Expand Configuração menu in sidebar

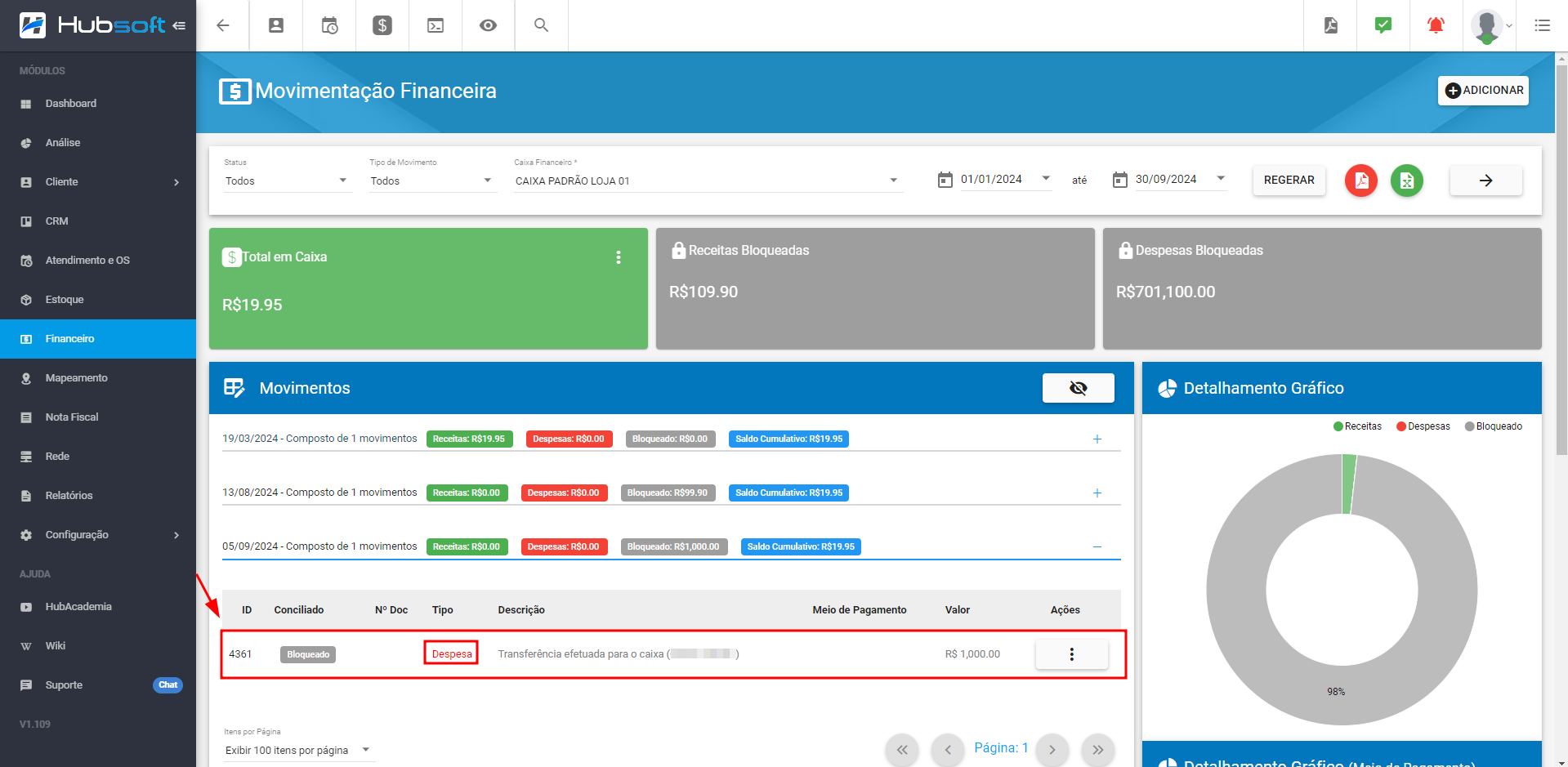click(98, 535)
